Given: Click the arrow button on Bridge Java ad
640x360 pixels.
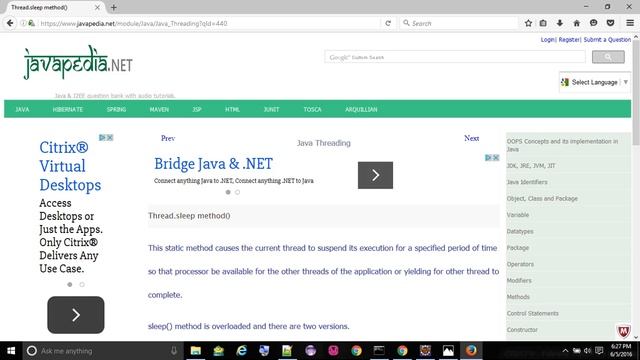Looking at the screenshot, I should click(375, 175).
